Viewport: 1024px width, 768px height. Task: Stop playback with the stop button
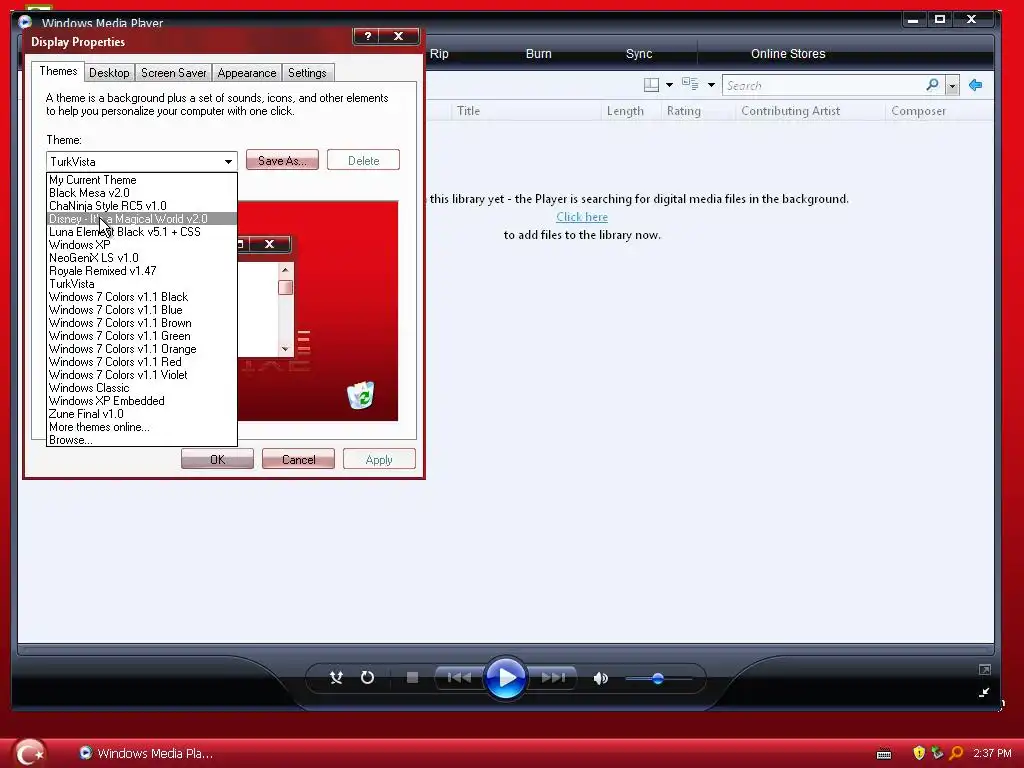point(412,678)
